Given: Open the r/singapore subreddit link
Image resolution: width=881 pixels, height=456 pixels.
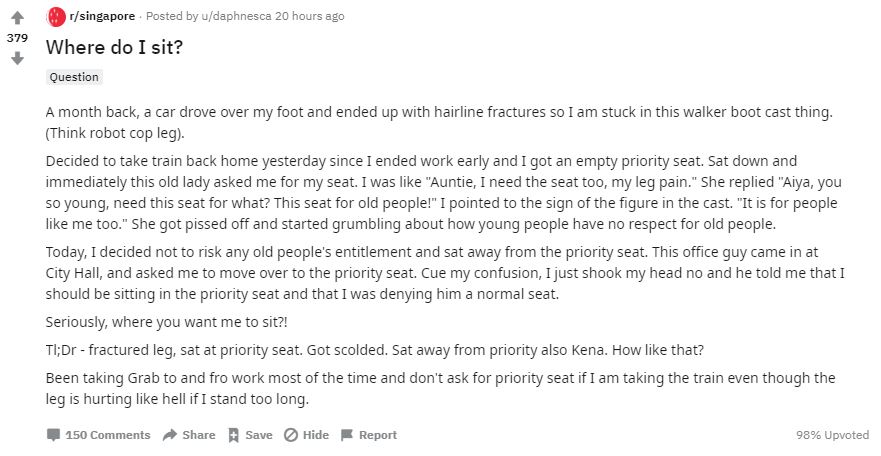Looking at the screenshot, I should click(x=101, y=17).
